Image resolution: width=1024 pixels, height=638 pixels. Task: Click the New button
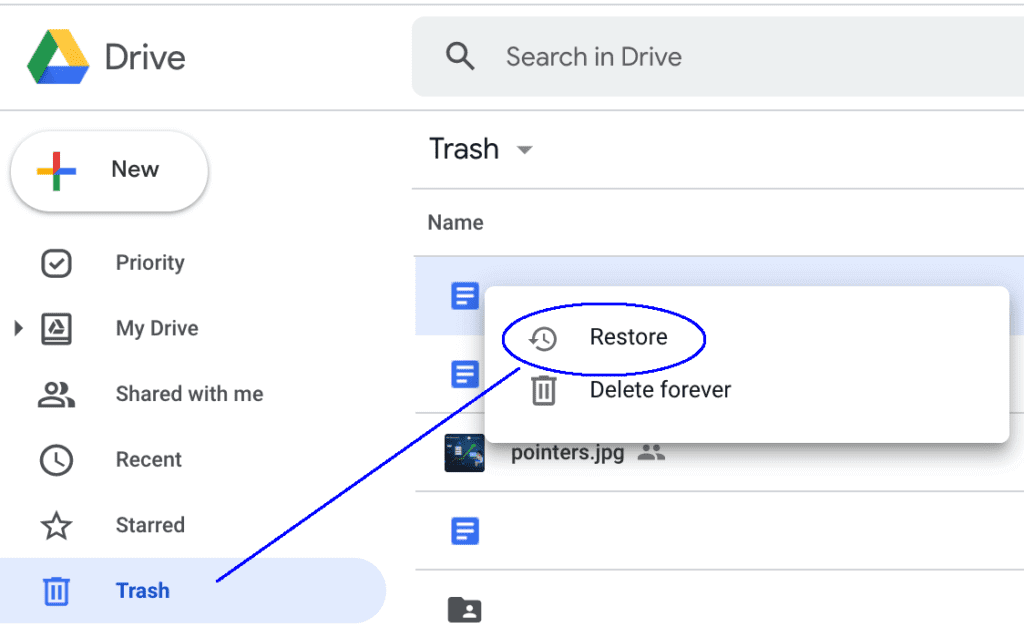(x=108, y=170)
